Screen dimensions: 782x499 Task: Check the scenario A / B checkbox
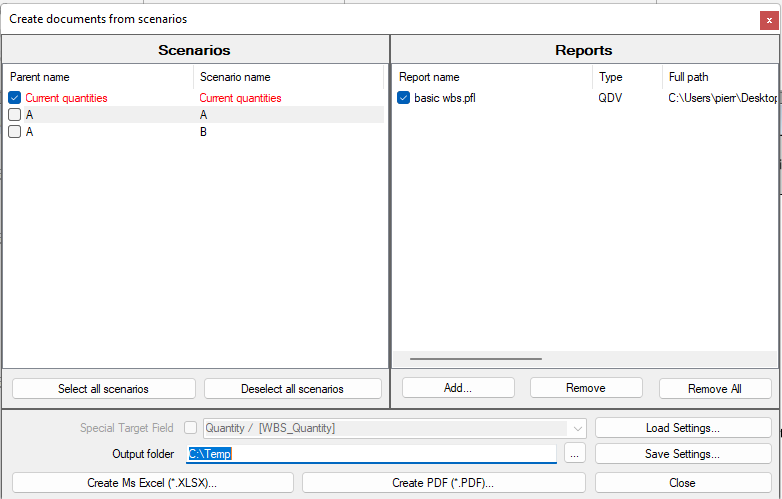[15, 131]
